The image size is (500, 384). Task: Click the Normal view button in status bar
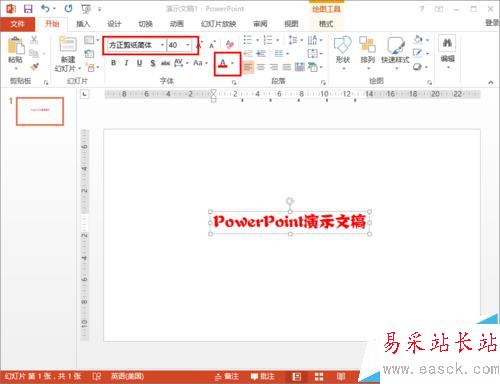click(297, 377)
